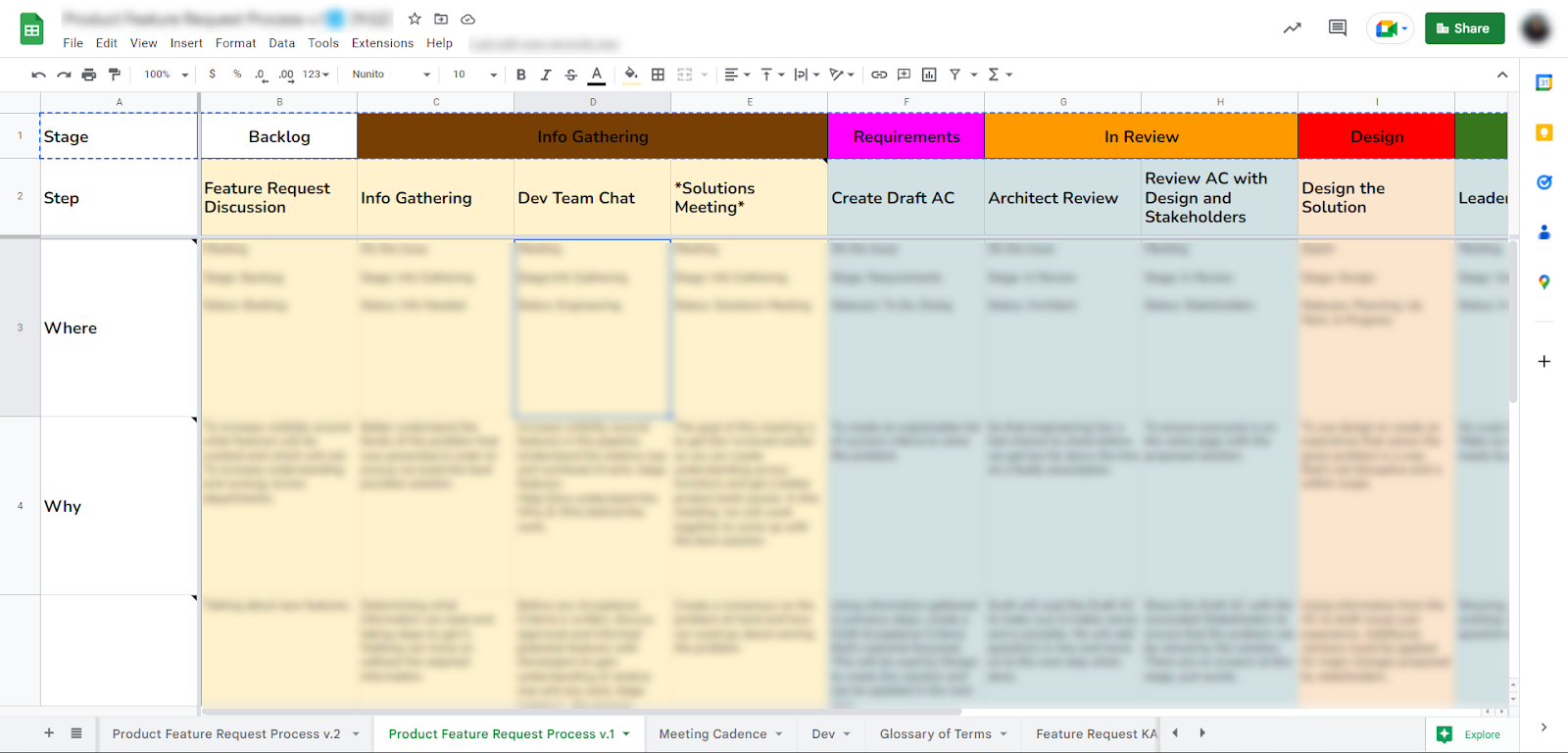Select the "Create Draft AC" cell

tap(906, 198)
